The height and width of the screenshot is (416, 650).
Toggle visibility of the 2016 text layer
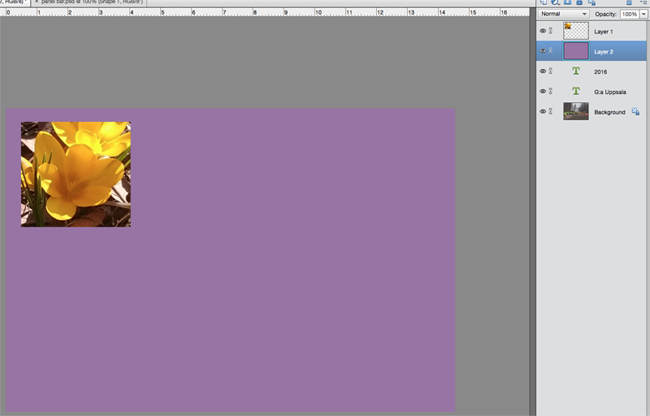[543, 71]
